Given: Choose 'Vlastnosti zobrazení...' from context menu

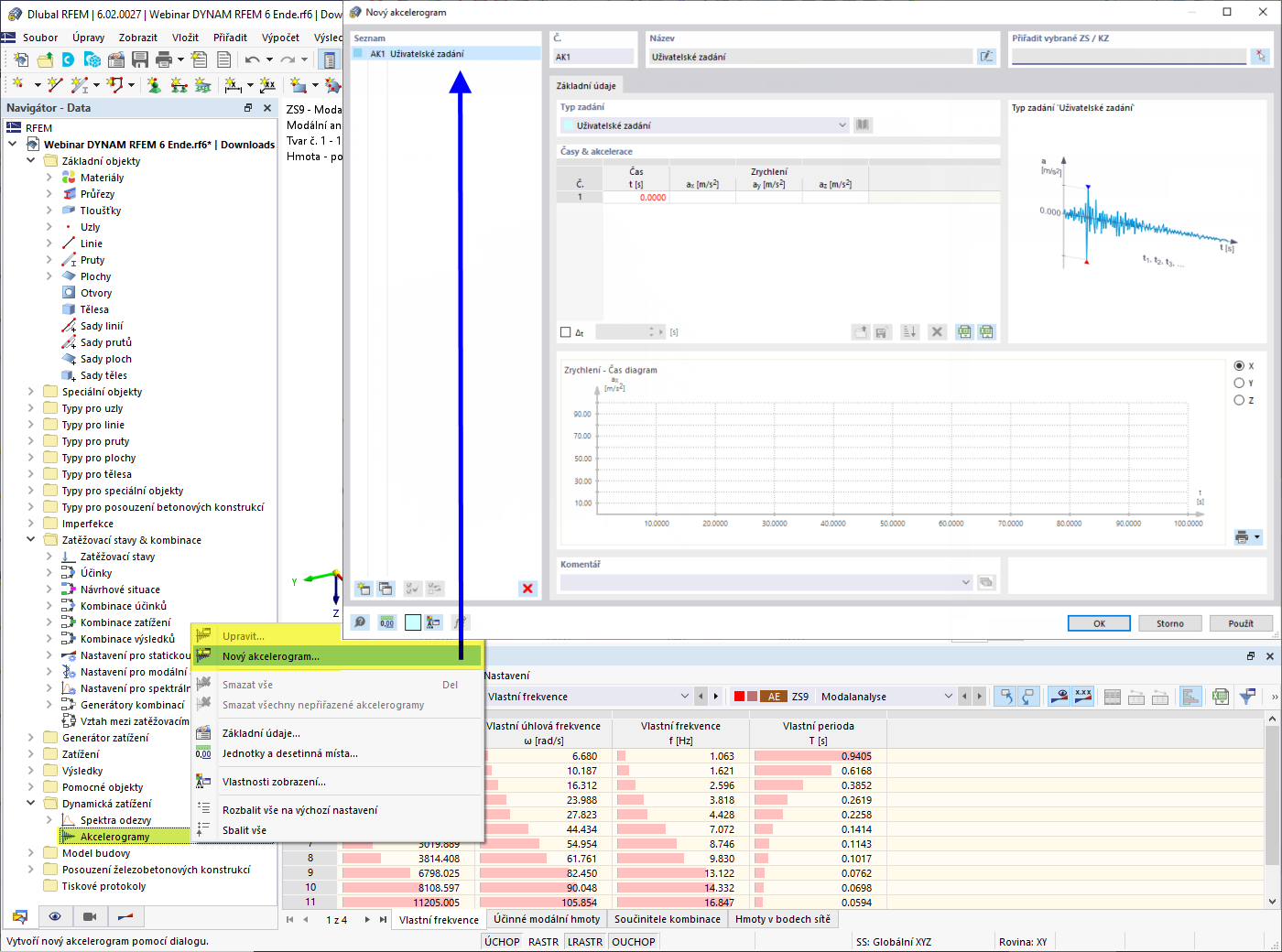Looking at the screenshot, I should pyautogui.click(x=337, y=782).
